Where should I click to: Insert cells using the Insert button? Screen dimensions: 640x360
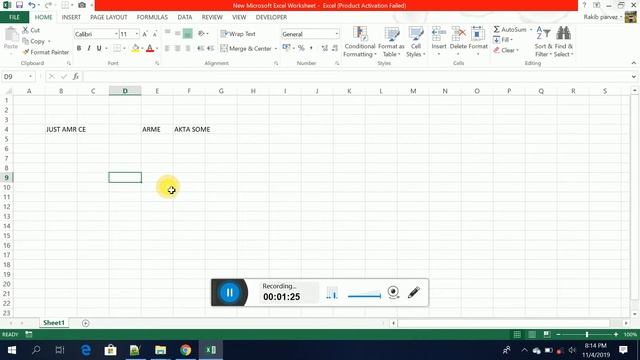439,41
